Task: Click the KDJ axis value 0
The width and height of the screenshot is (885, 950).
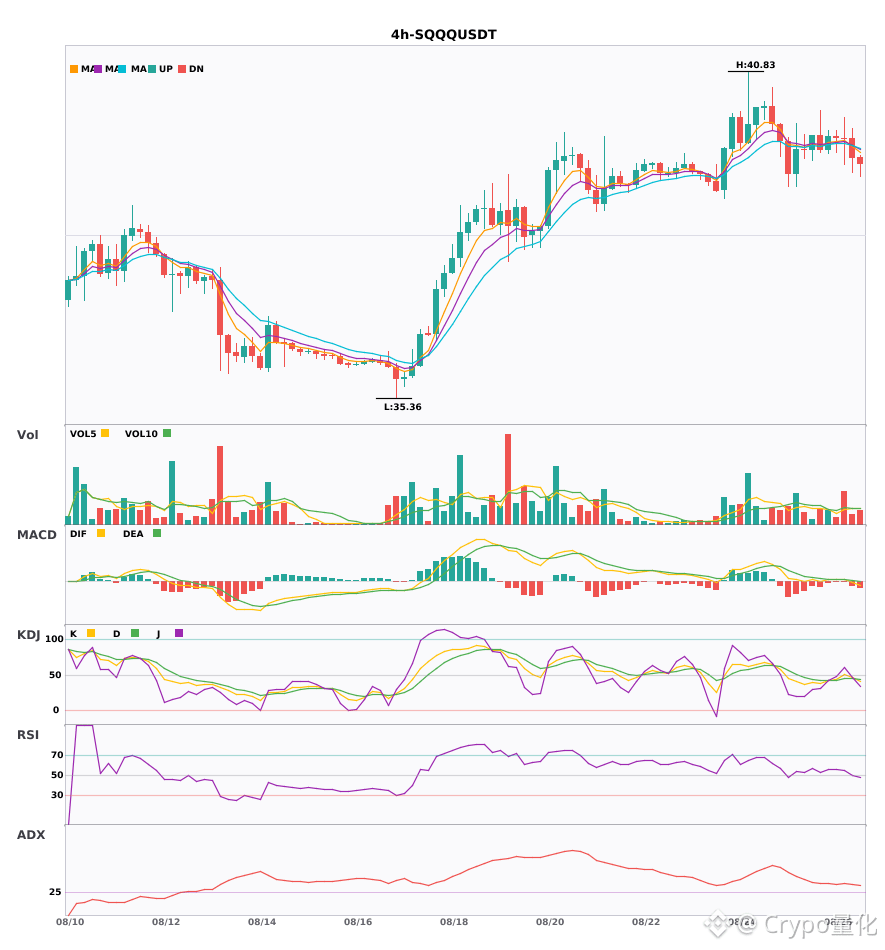Action: (x=56, y=709)
